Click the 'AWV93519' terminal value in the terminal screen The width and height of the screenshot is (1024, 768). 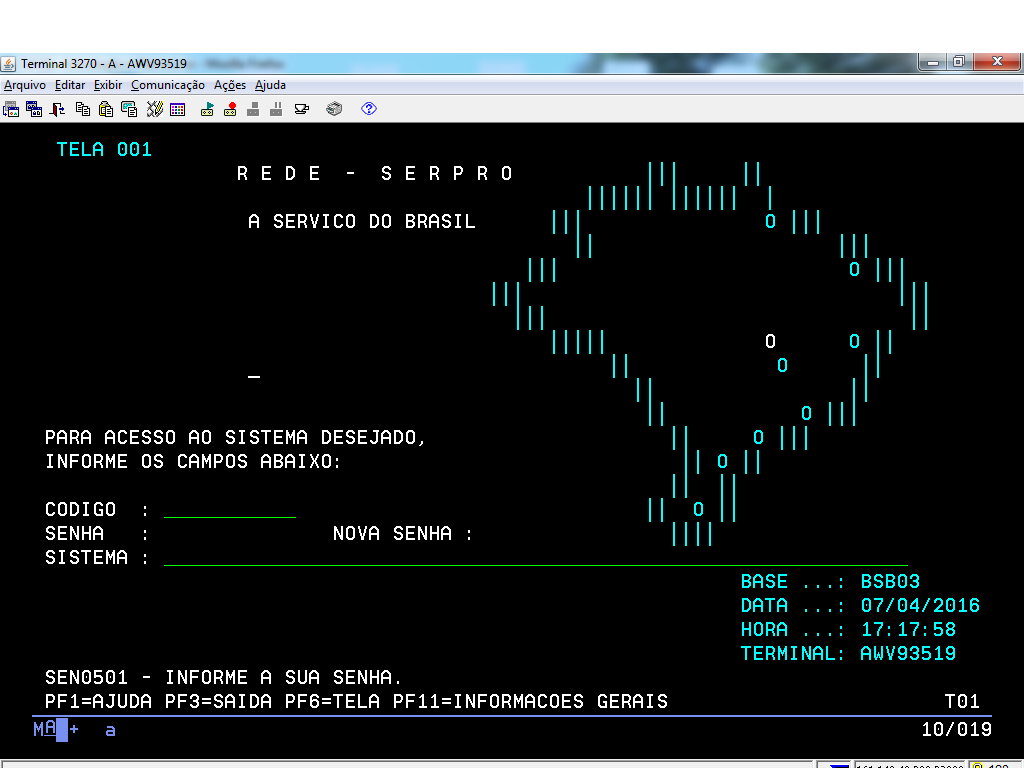click(x=908, y=654)
